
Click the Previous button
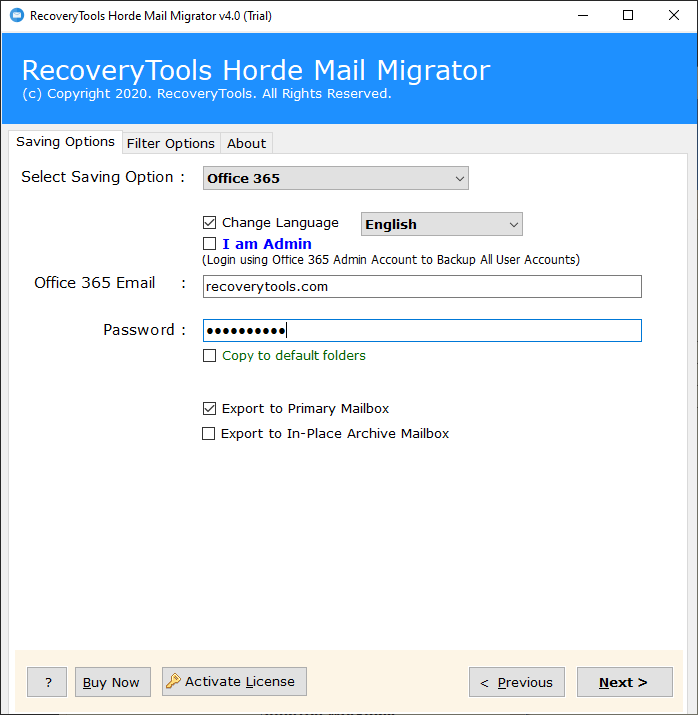[x=517, y=682]
